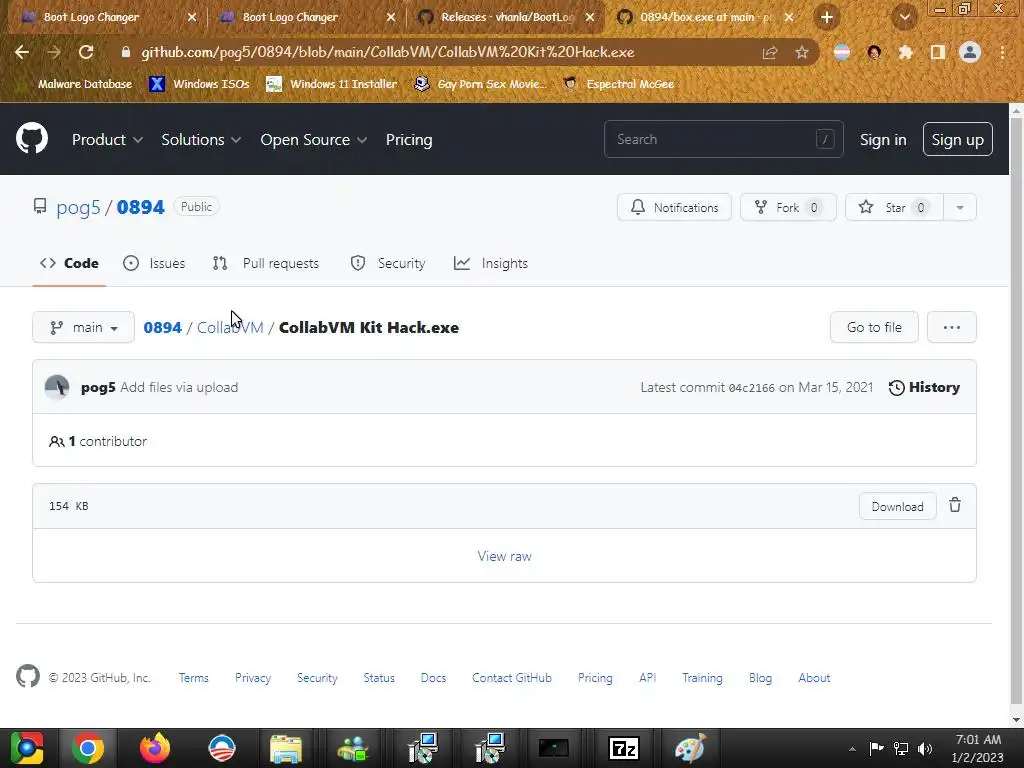The height and width of the screenshot is (768, 1024).
Task: Click volume speaker icon in tray
Action: 925,749
